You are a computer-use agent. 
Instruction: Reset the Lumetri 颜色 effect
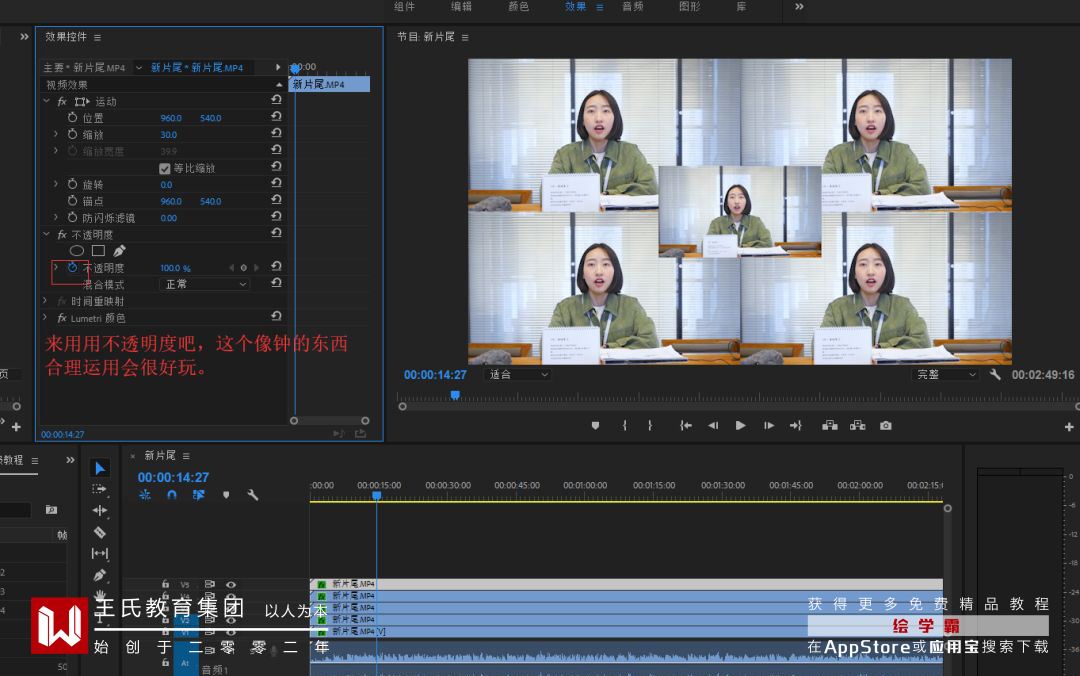tap(276, 316)
